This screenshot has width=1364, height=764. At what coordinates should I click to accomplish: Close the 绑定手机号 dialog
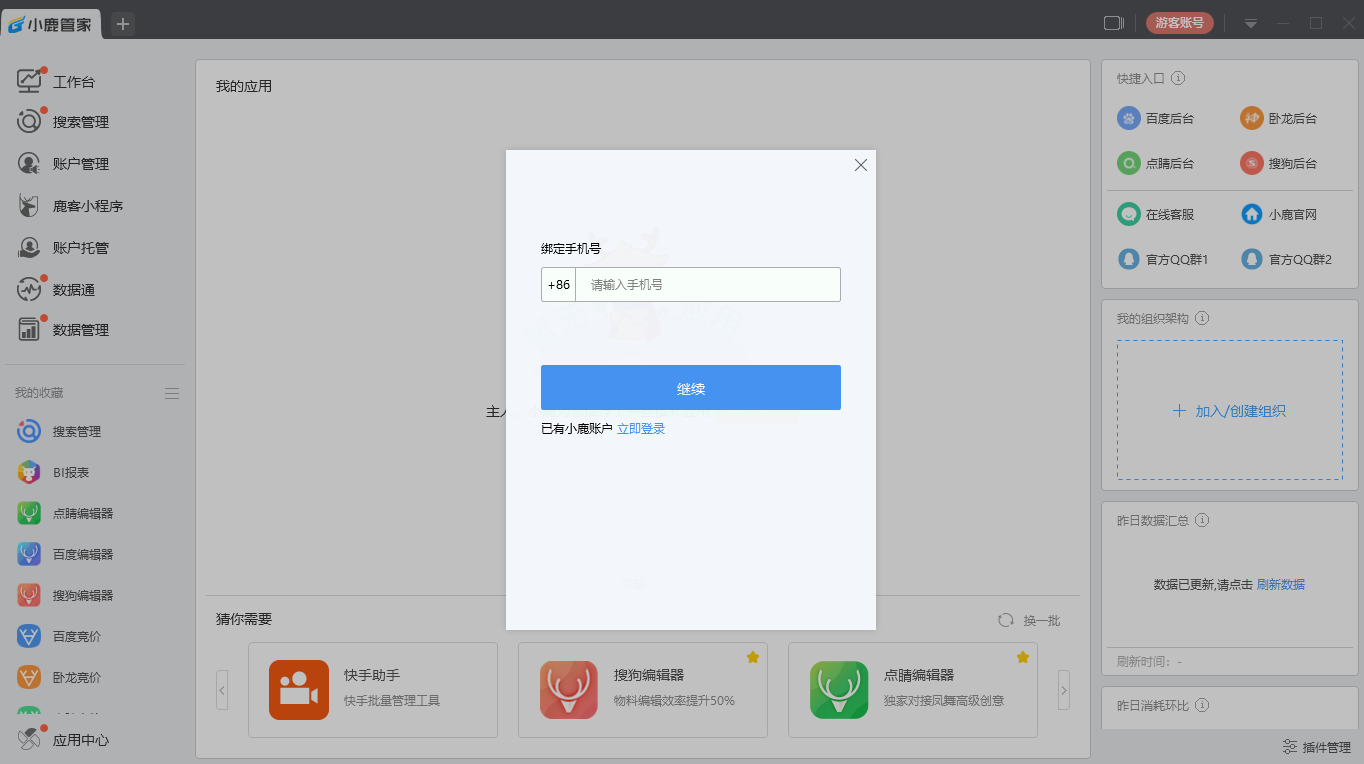861,165
